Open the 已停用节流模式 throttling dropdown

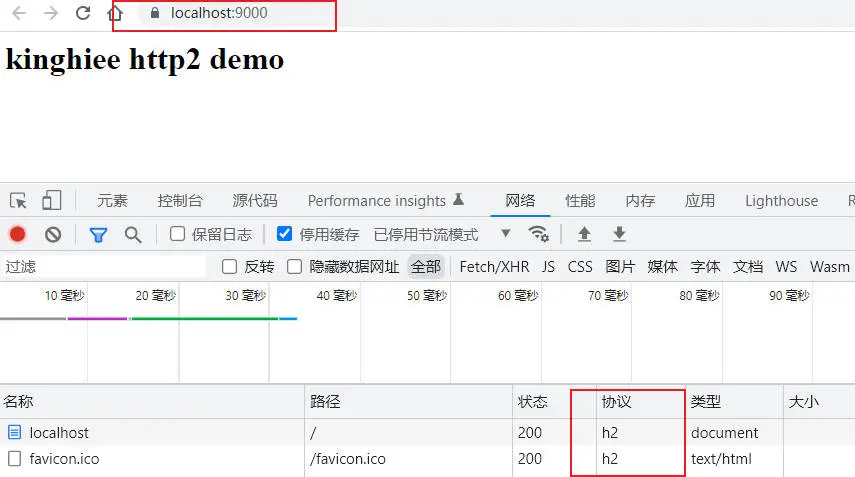pos(442,234)
